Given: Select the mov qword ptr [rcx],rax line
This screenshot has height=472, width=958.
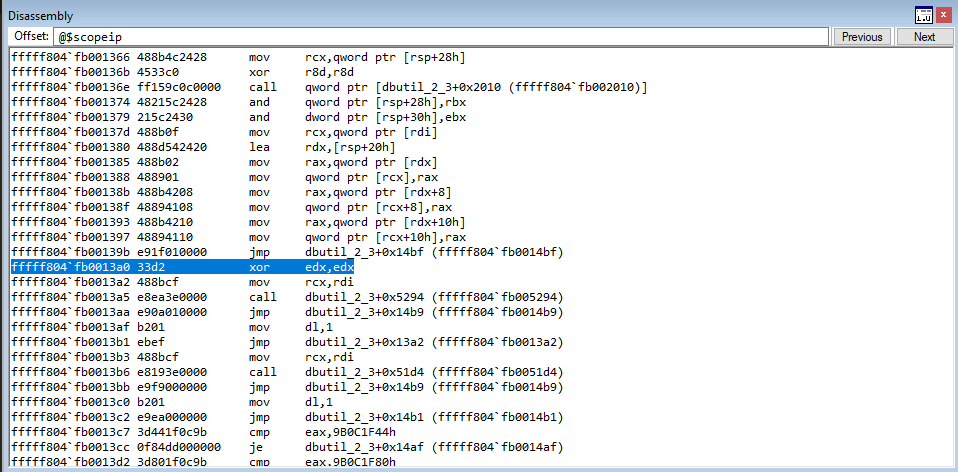Looking at the screenshot, I should tap(224, 177).
